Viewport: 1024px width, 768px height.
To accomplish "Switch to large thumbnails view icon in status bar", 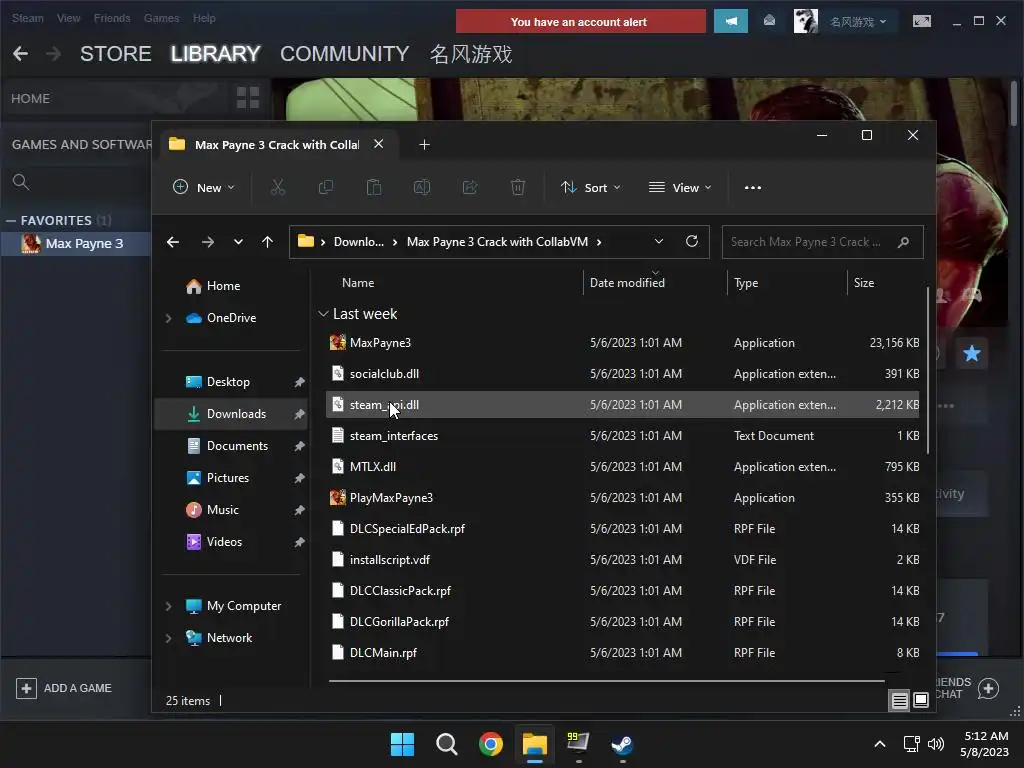I will (x=921, y=701).
